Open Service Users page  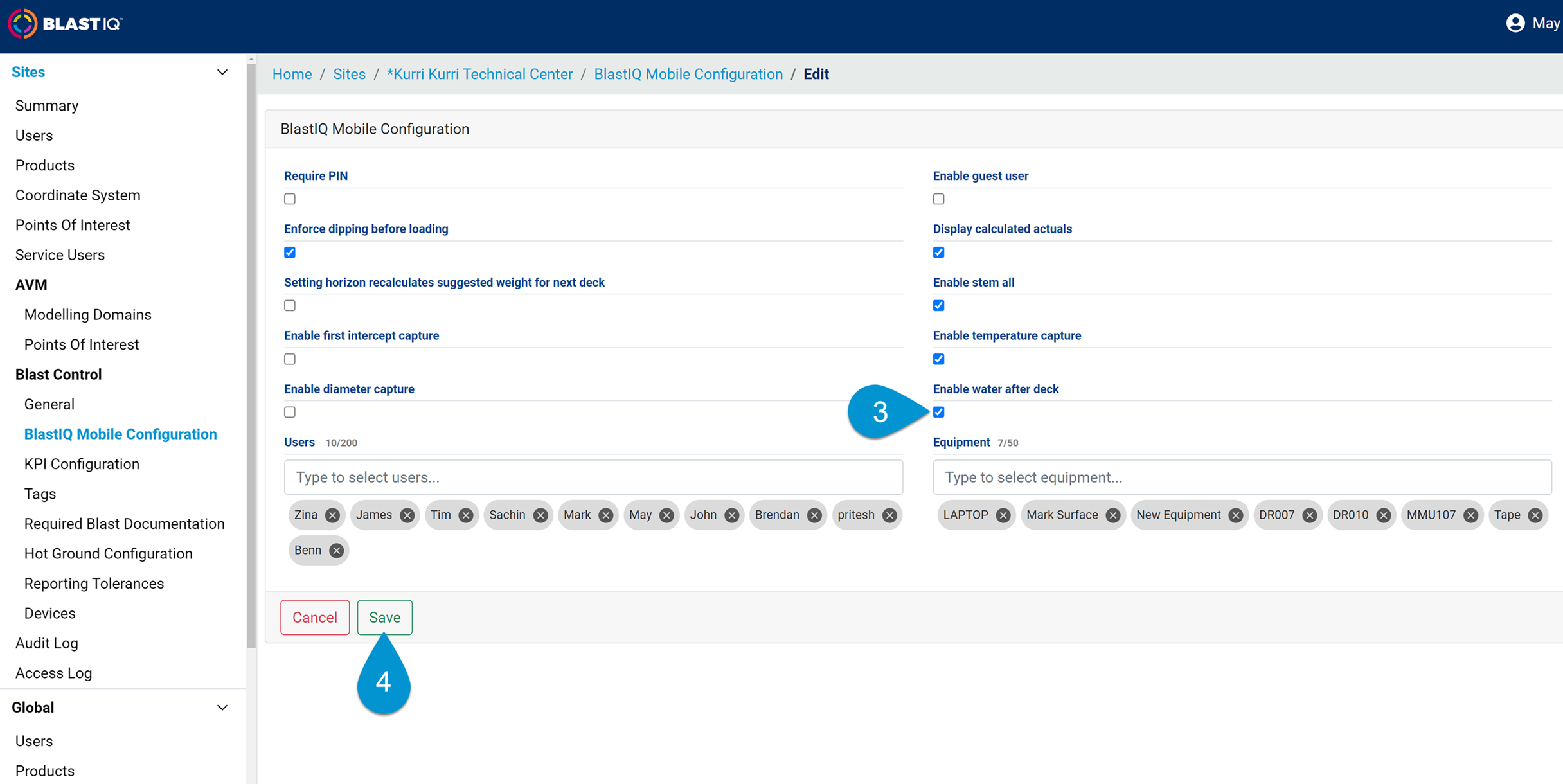(60, 255)
